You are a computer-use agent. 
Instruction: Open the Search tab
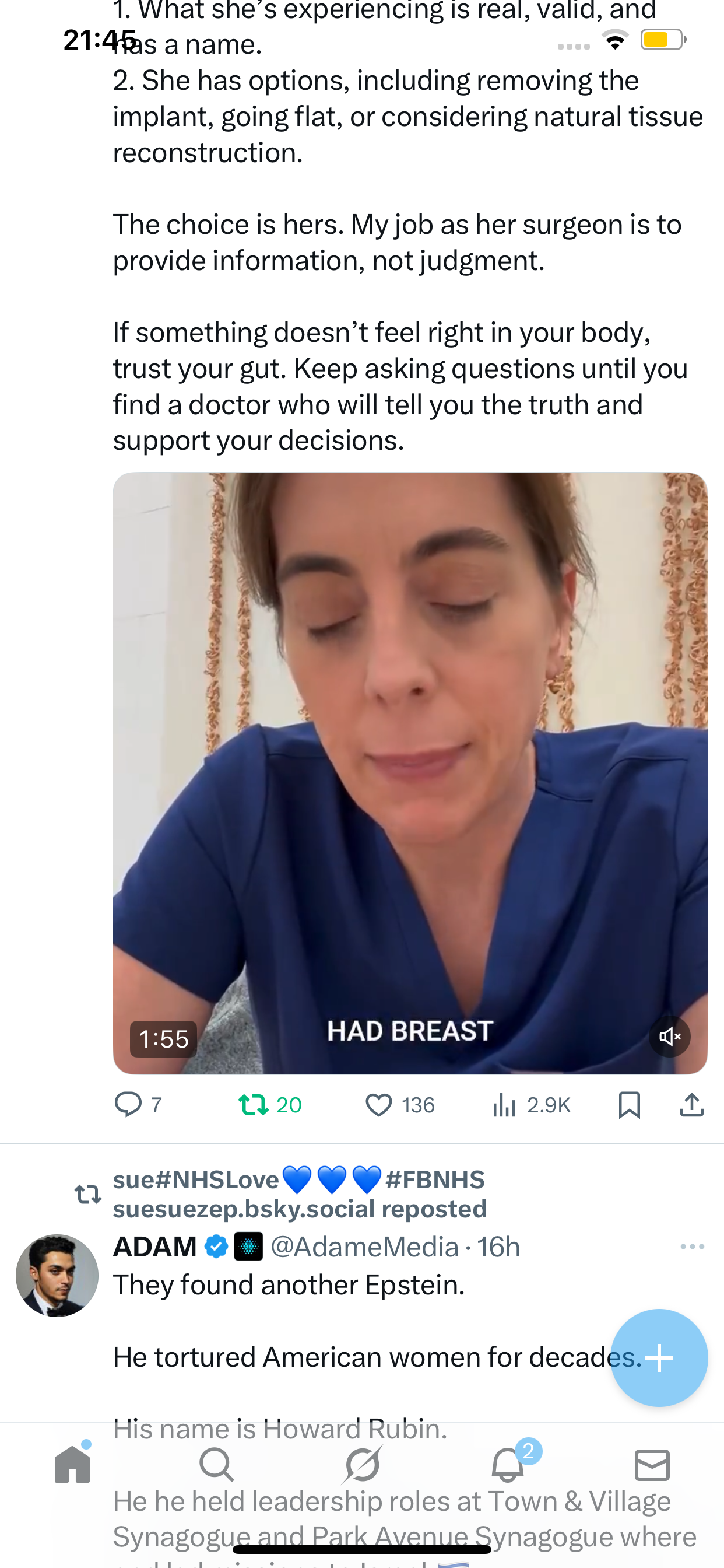[x=217, y=1465]
